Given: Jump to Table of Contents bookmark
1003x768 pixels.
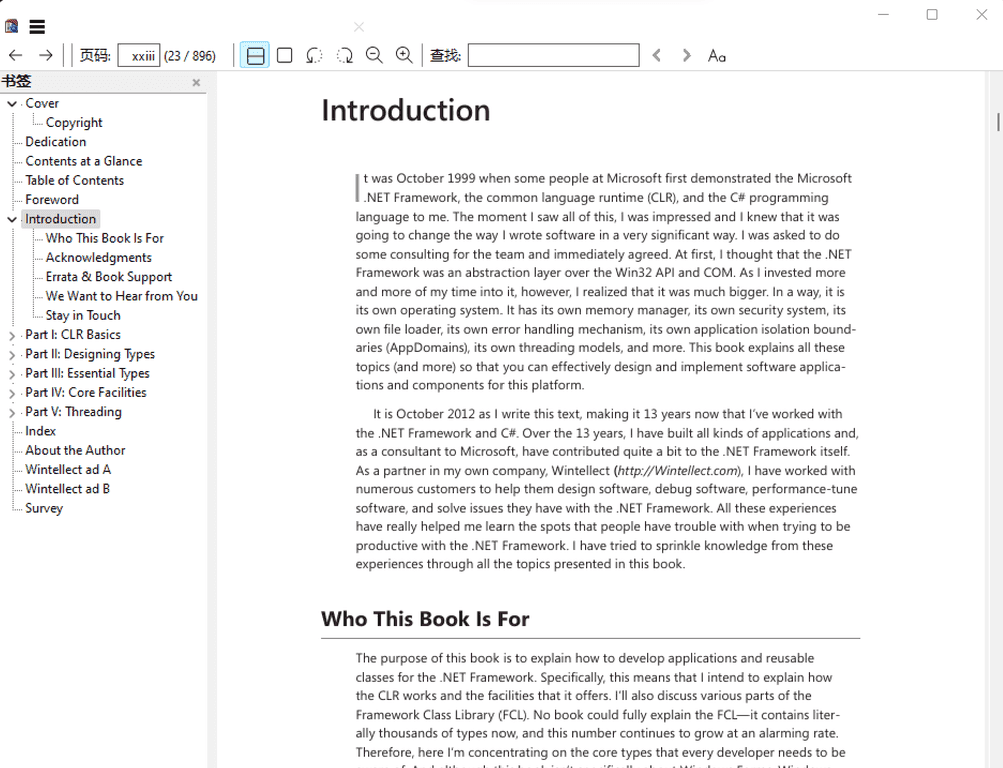Looking at the screenshot, I should click(x=75, y=180).
